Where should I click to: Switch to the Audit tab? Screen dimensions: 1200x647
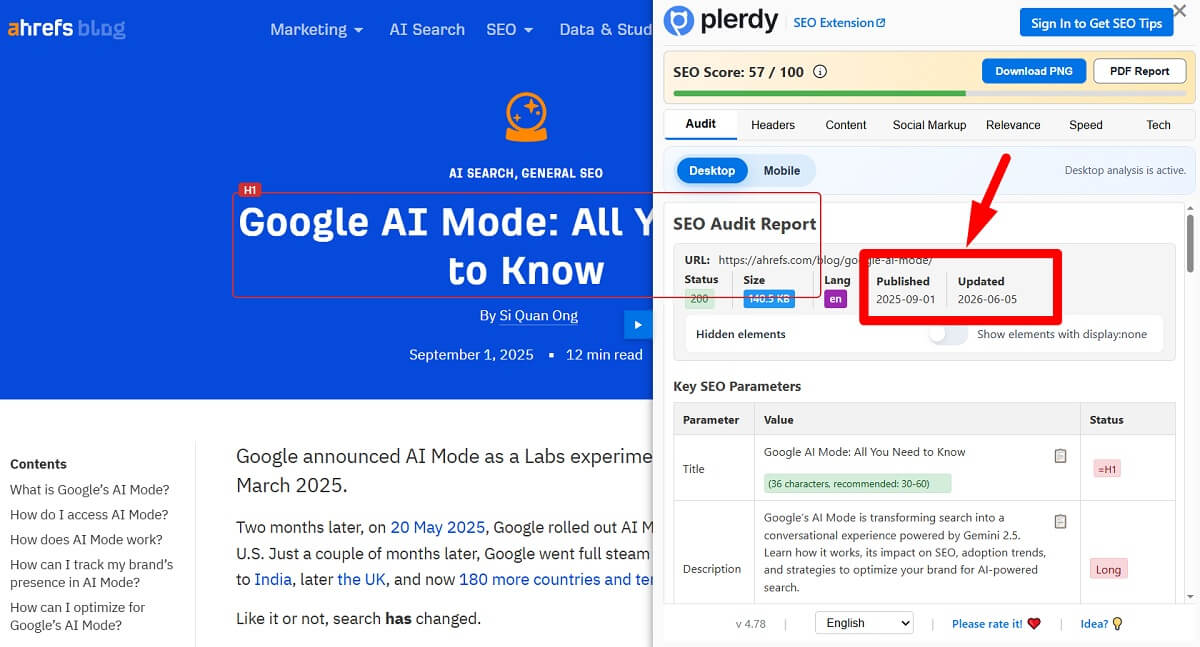(701, 124)
